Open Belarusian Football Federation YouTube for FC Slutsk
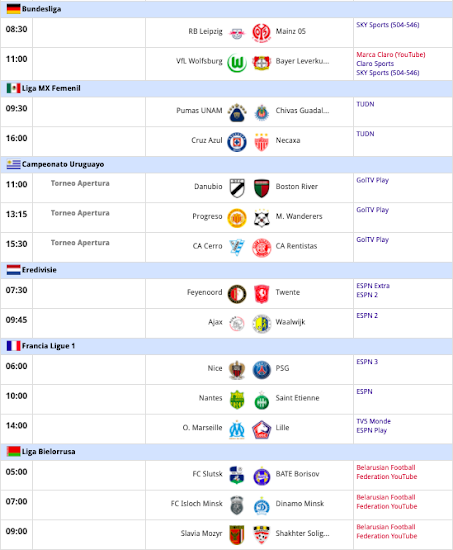453x550 pixels. click(x=387, y=472)
